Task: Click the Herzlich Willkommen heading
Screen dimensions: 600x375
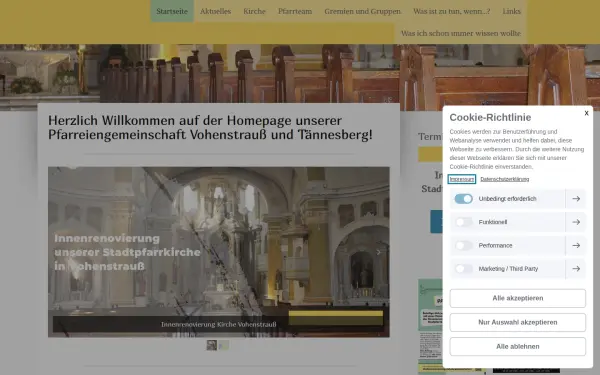Action: click(x=210, y=127)
